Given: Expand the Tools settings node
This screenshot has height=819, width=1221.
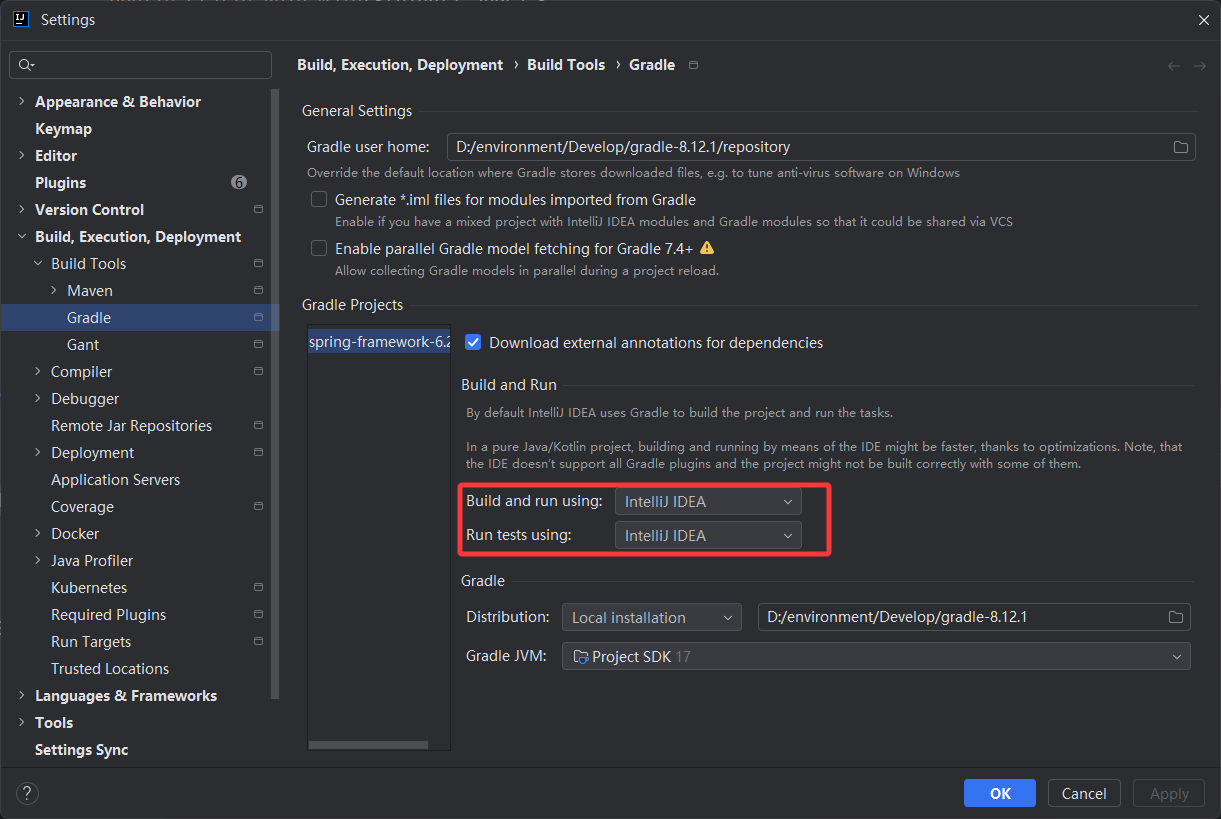Looking at the screenshot, I should tap(22, 723).
